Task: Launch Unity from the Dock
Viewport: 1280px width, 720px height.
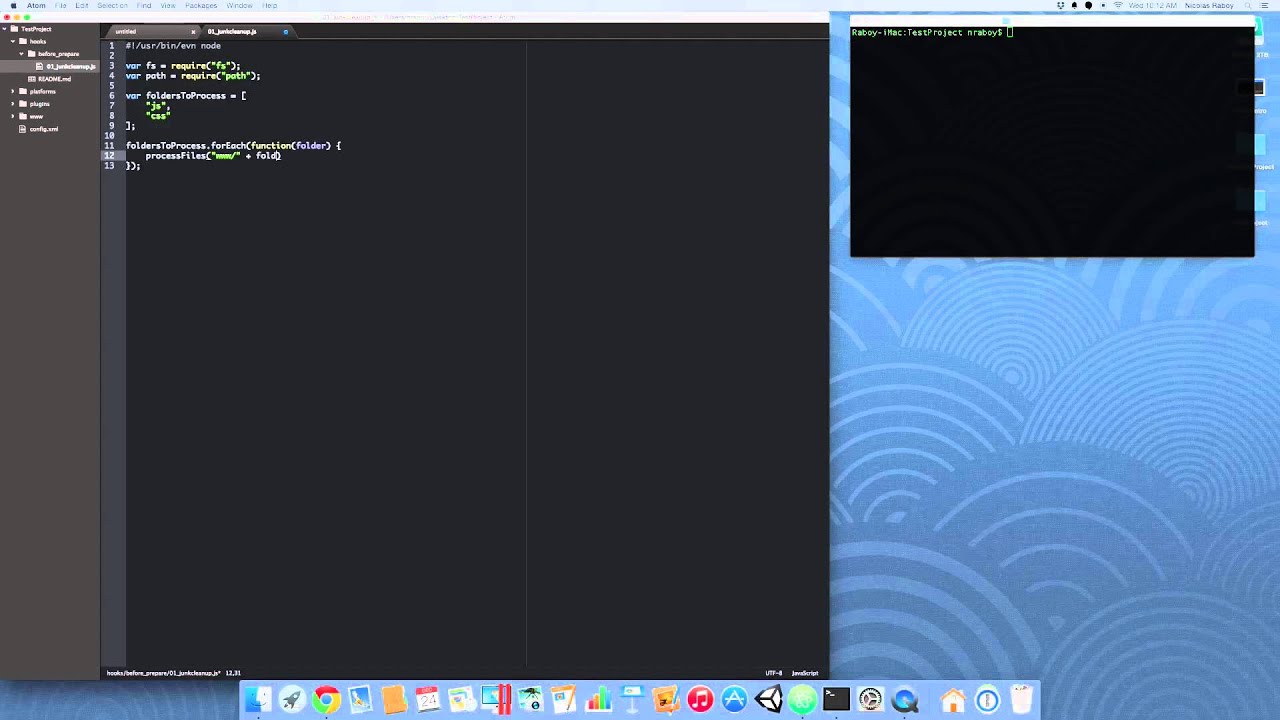Action: pos(768,700)
